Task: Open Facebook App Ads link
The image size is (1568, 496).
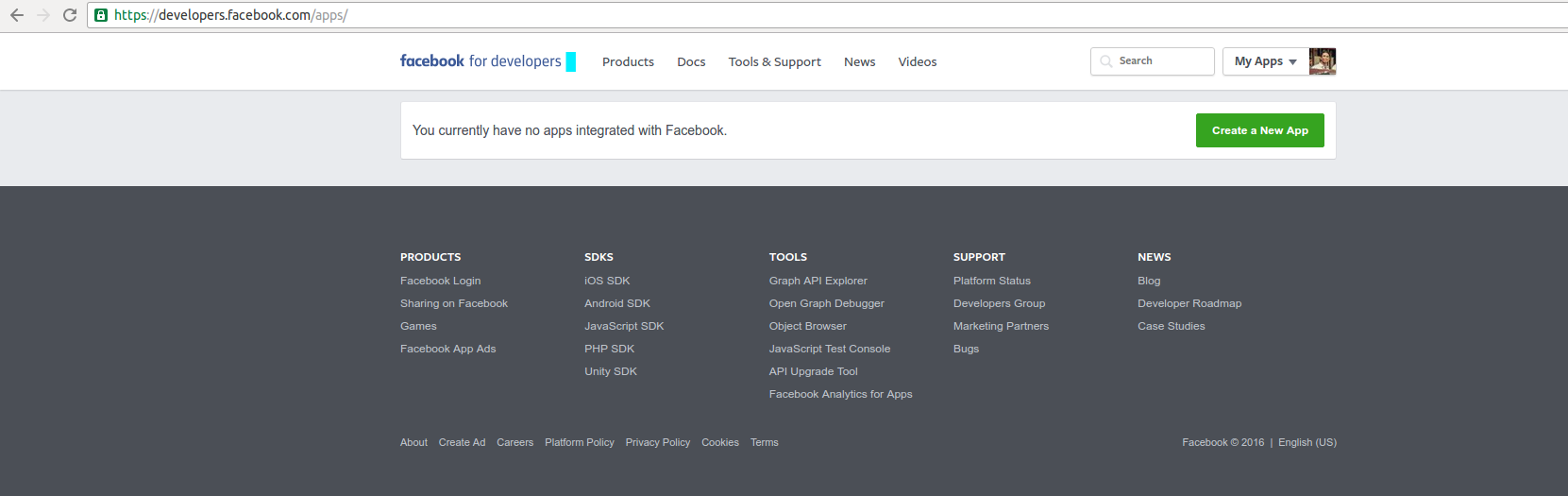Action: click(x=447, y=349)
